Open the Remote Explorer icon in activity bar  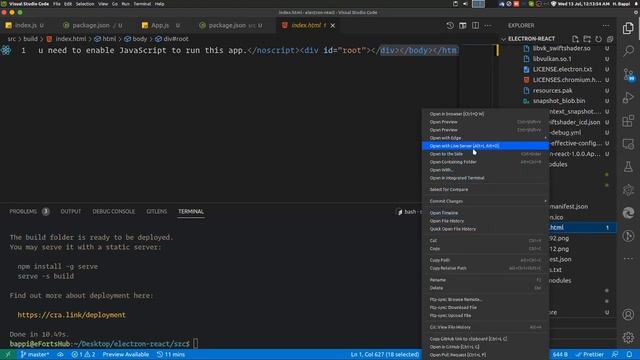coord(628,144)
